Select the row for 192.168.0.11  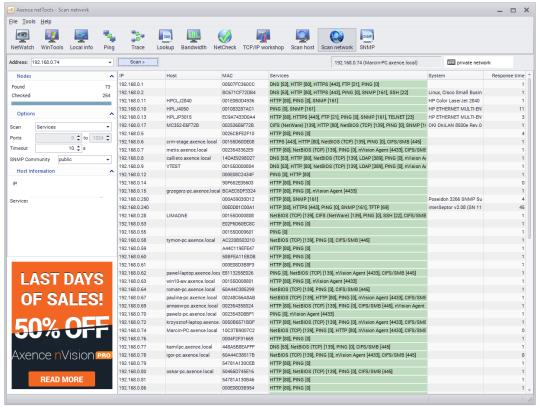(322, 101)
